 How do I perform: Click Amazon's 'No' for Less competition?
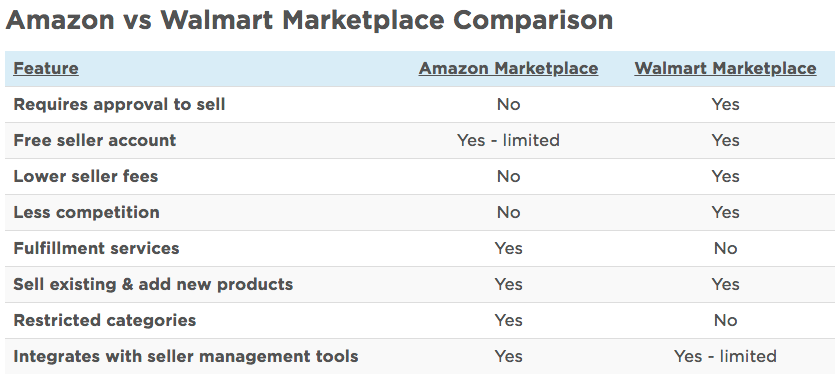pyautogui.click(x=508, y=213)
